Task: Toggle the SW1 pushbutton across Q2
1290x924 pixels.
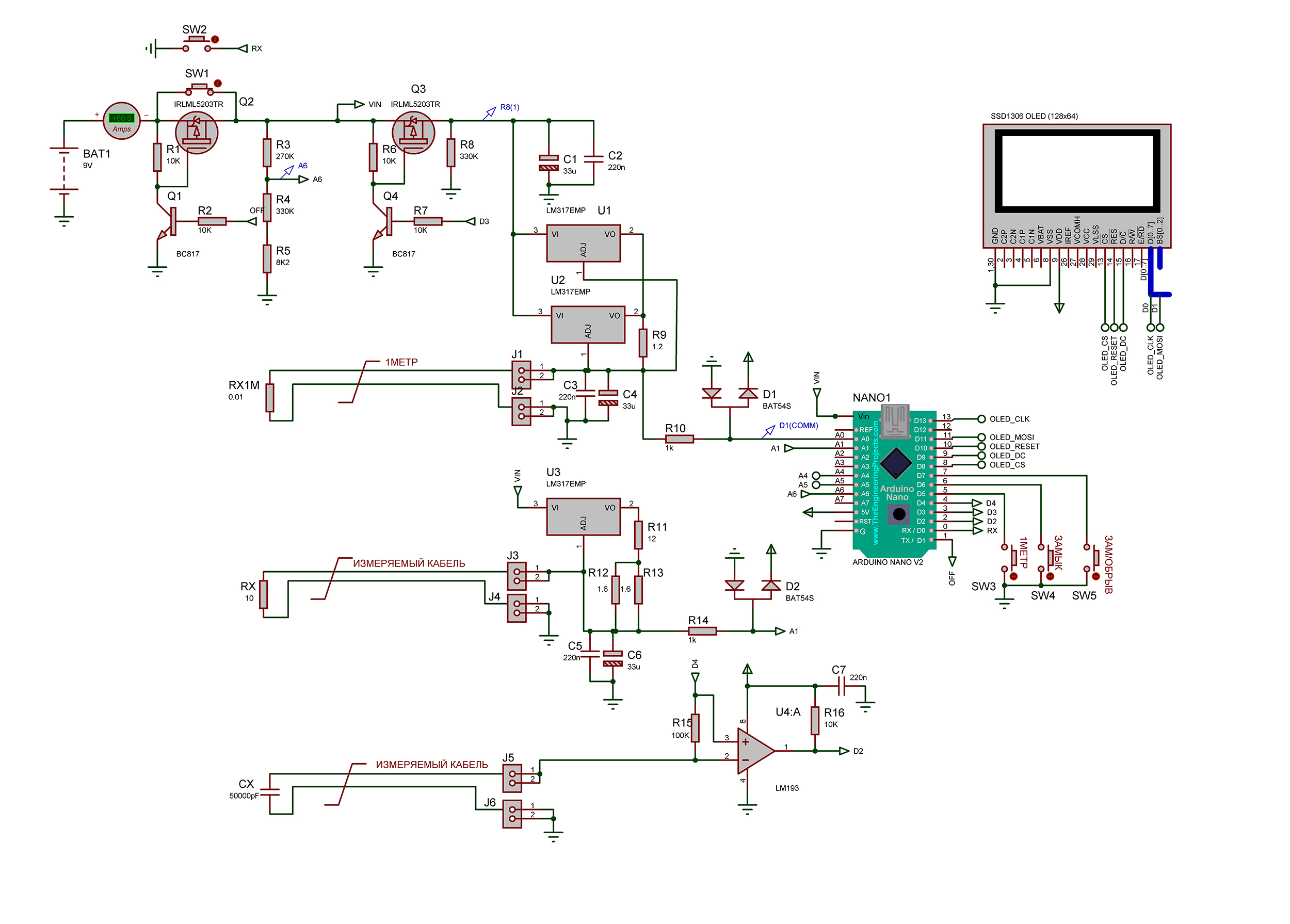Action: coord(199,89)
